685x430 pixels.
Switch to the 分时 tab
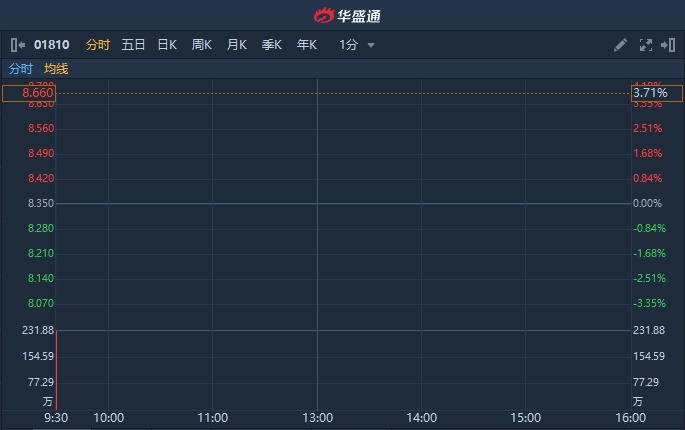pos(97,45)
